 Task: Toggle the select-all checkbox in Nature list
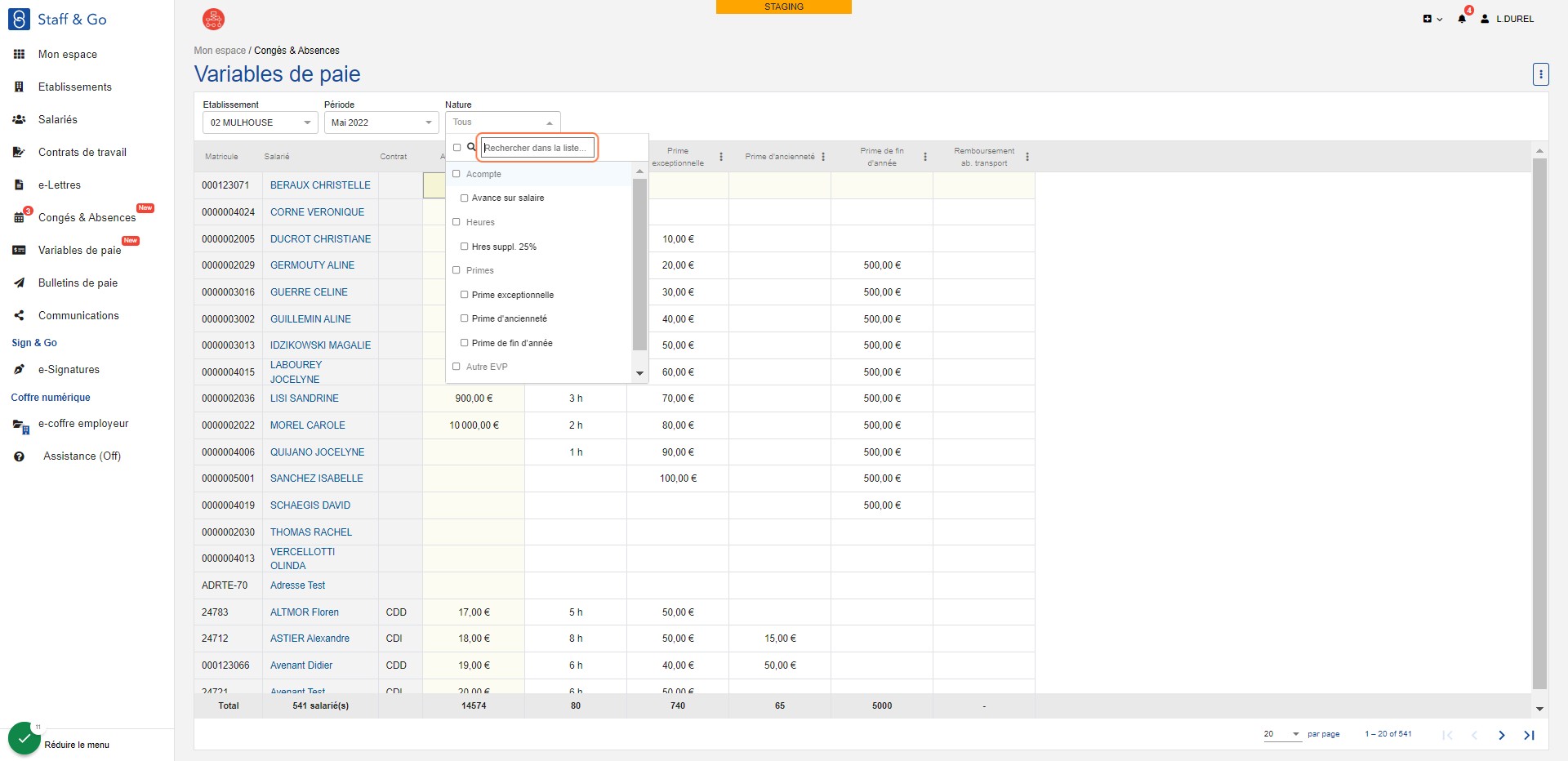click(457, 148)
